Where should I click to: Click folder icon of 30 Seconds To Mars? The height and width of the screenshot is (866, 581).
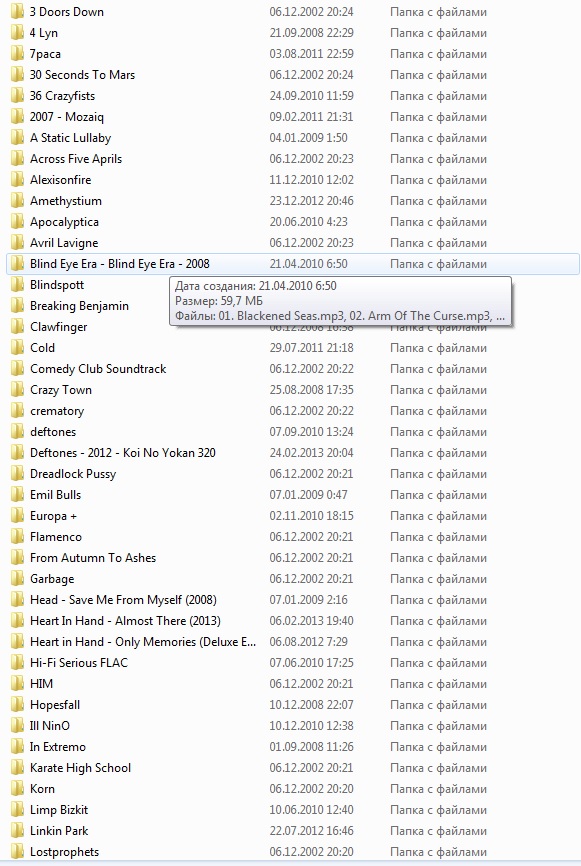pyautogui.click(x=18, y=75)
